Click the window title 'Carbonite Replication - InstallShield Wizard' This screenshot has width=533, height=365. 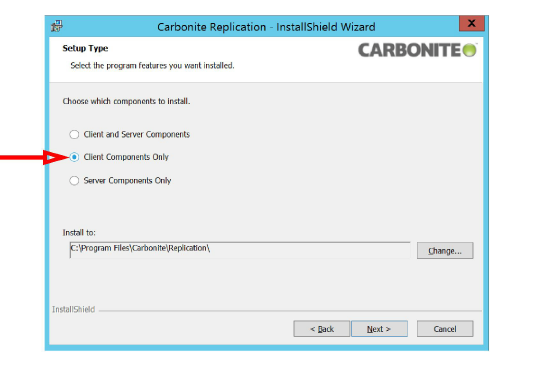[x=266, y=27]
